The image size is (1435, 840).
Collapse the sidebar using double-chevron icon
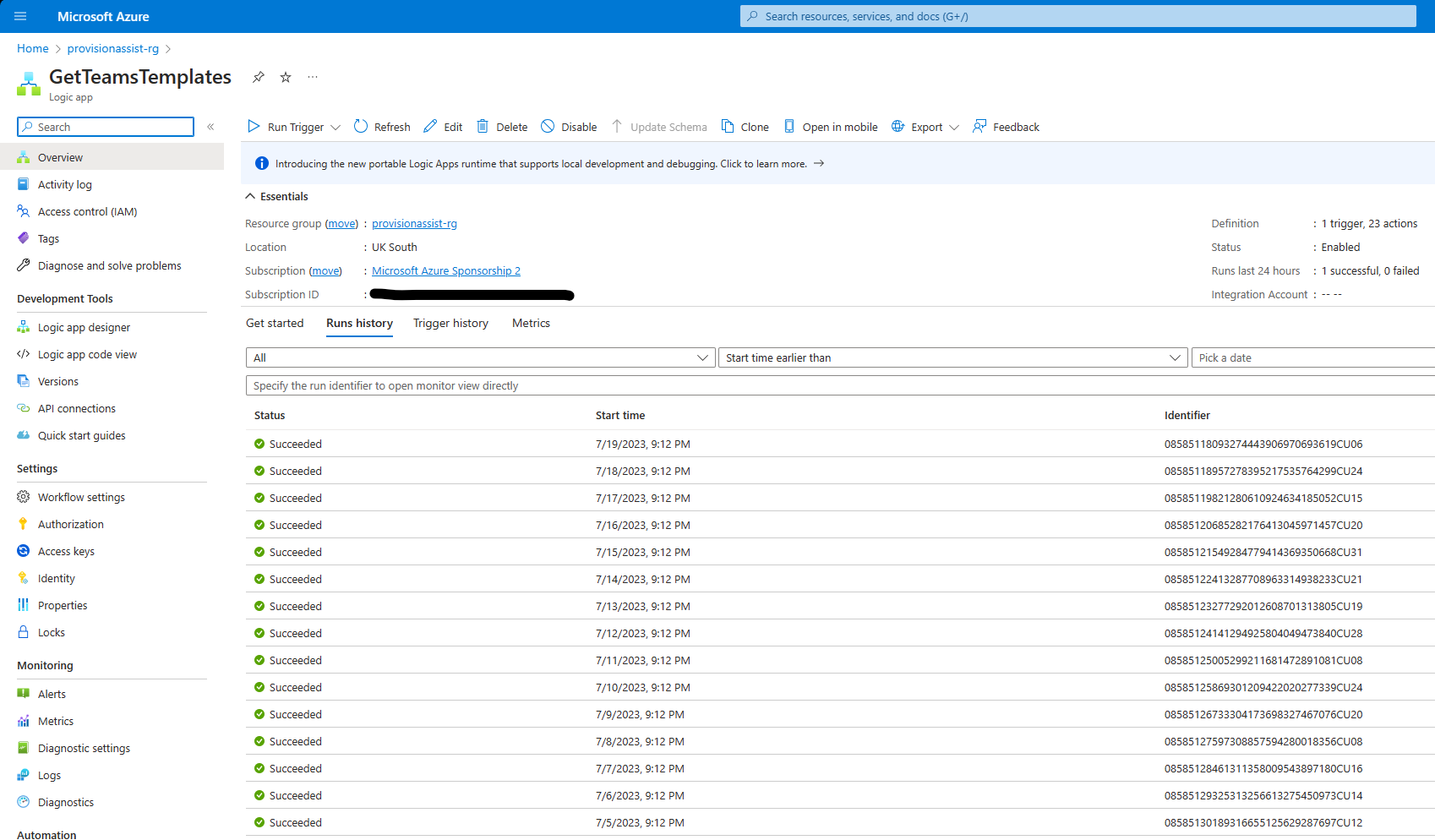click(x=210, y=127)
